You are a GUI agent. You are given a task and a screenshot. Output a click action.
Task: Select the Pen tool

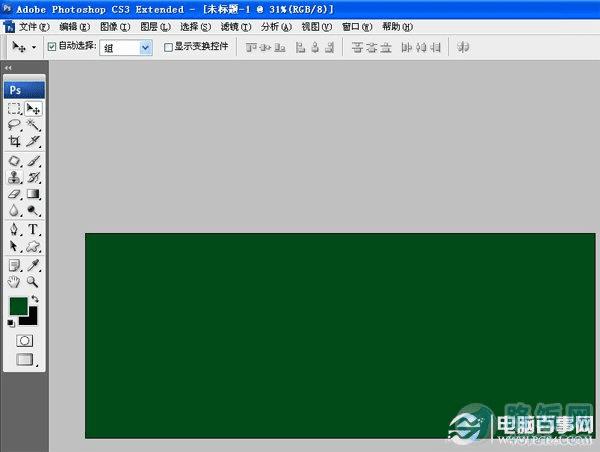coord(15,229)
